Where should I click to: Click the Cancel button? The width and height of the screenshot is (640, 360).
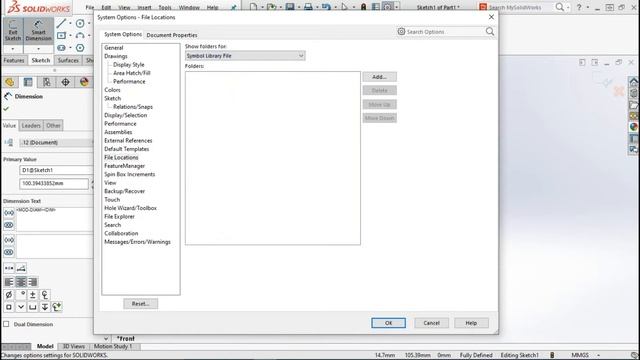coord(431,323)
